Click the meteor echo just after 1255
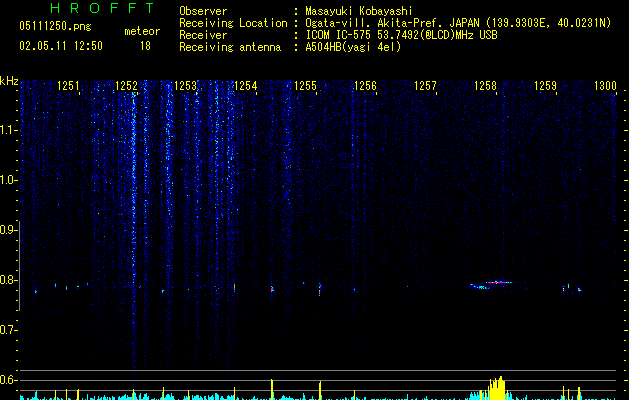 click(x=320, y=289)
